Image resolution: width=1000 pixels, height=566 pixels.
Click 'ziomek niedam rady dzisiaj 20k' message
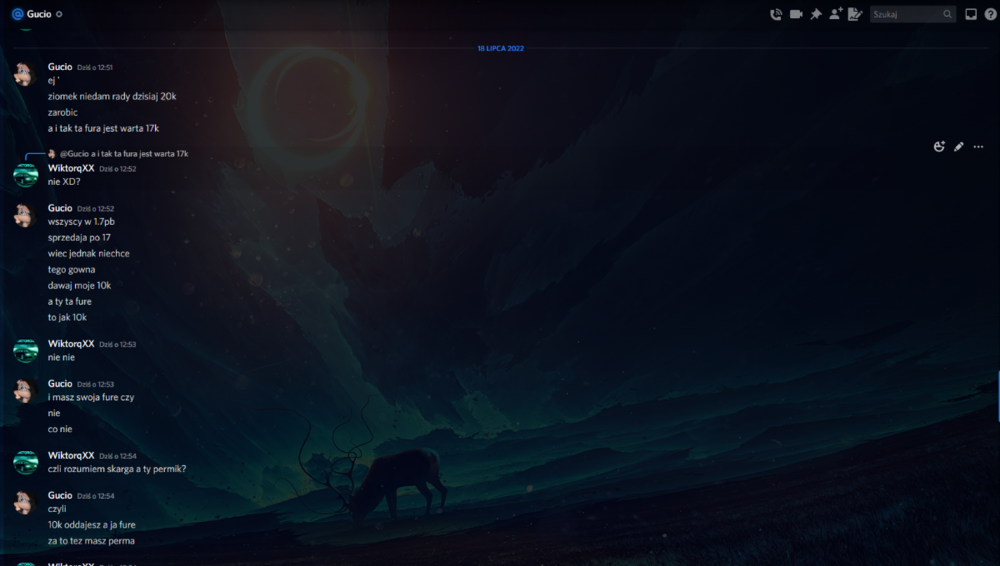pyautogui.click(x=112, y=96)
